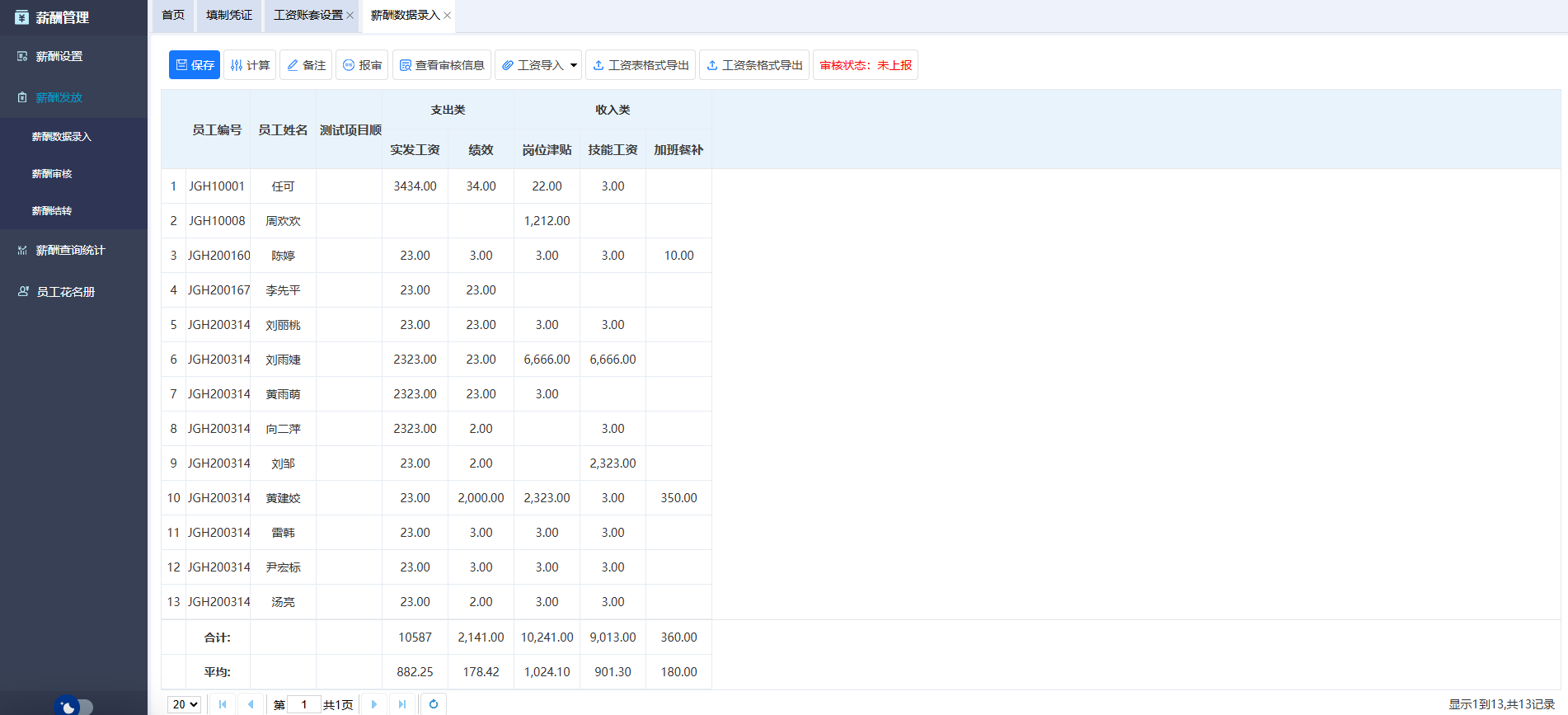Viewport: 1568px width, 715px height.
Task: Click the 员工姓名 column header
Action: tap(283, 129)
